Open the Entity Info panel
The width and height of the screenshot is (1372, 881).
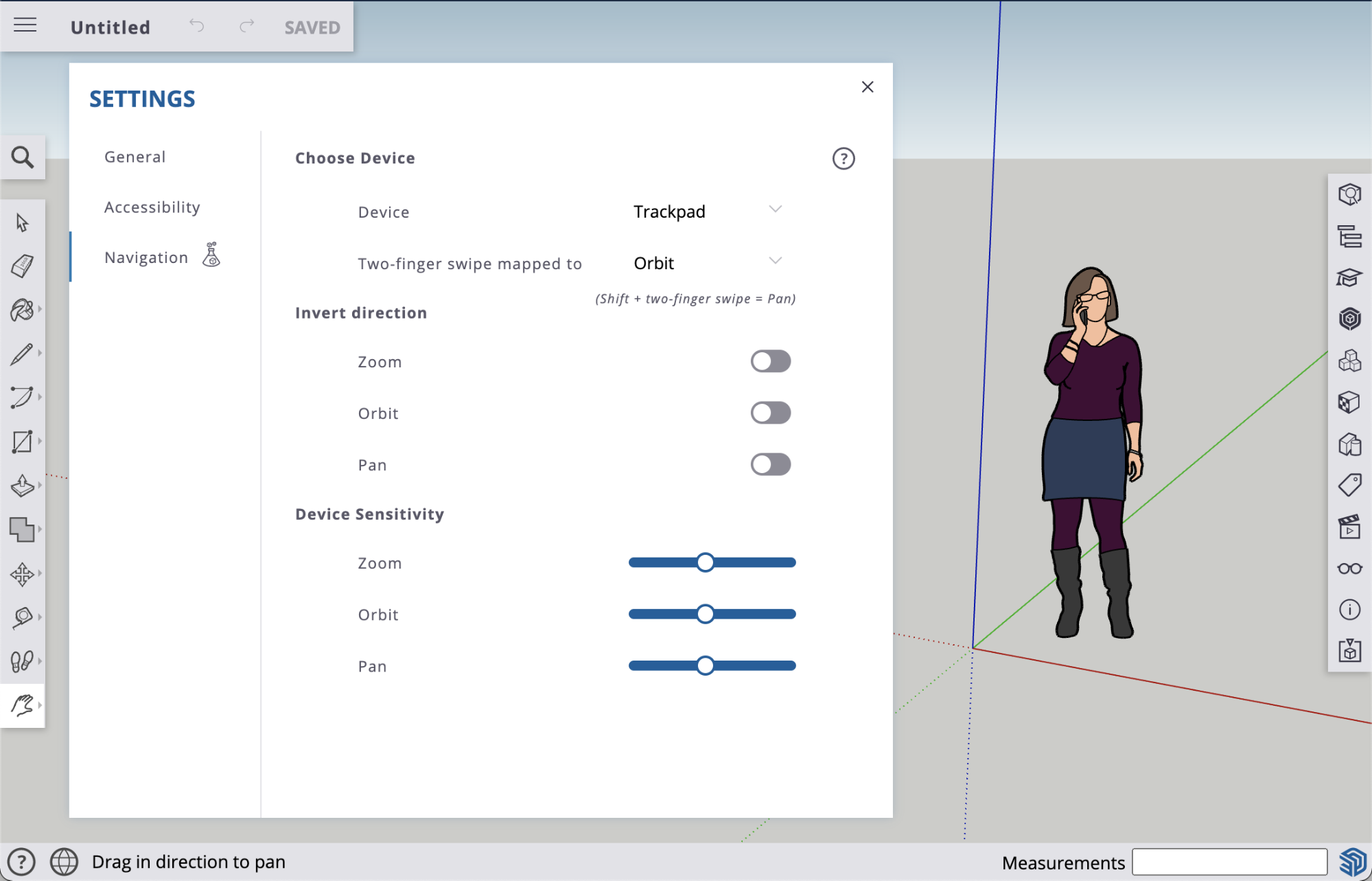point(1349,195)
